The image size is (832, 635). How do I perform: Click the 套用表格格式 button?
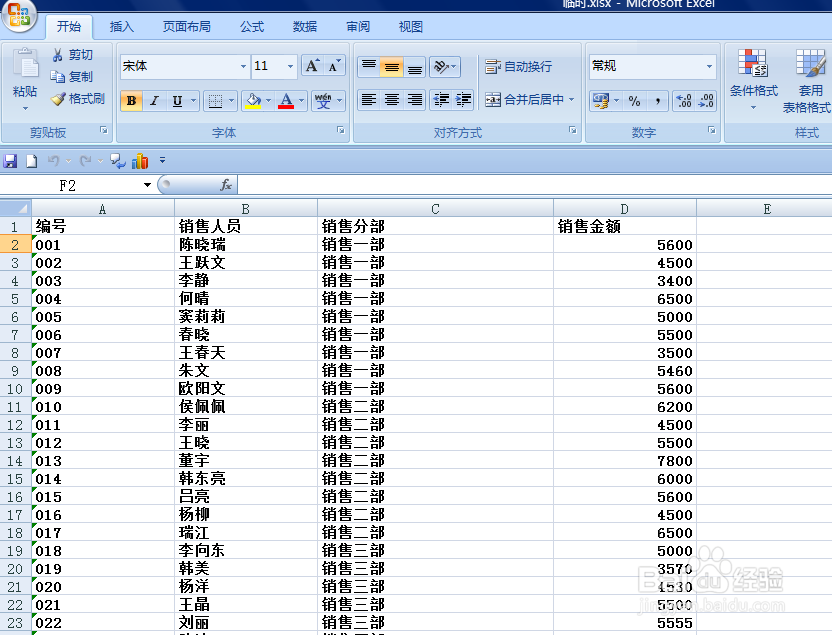tap(807, 80)
